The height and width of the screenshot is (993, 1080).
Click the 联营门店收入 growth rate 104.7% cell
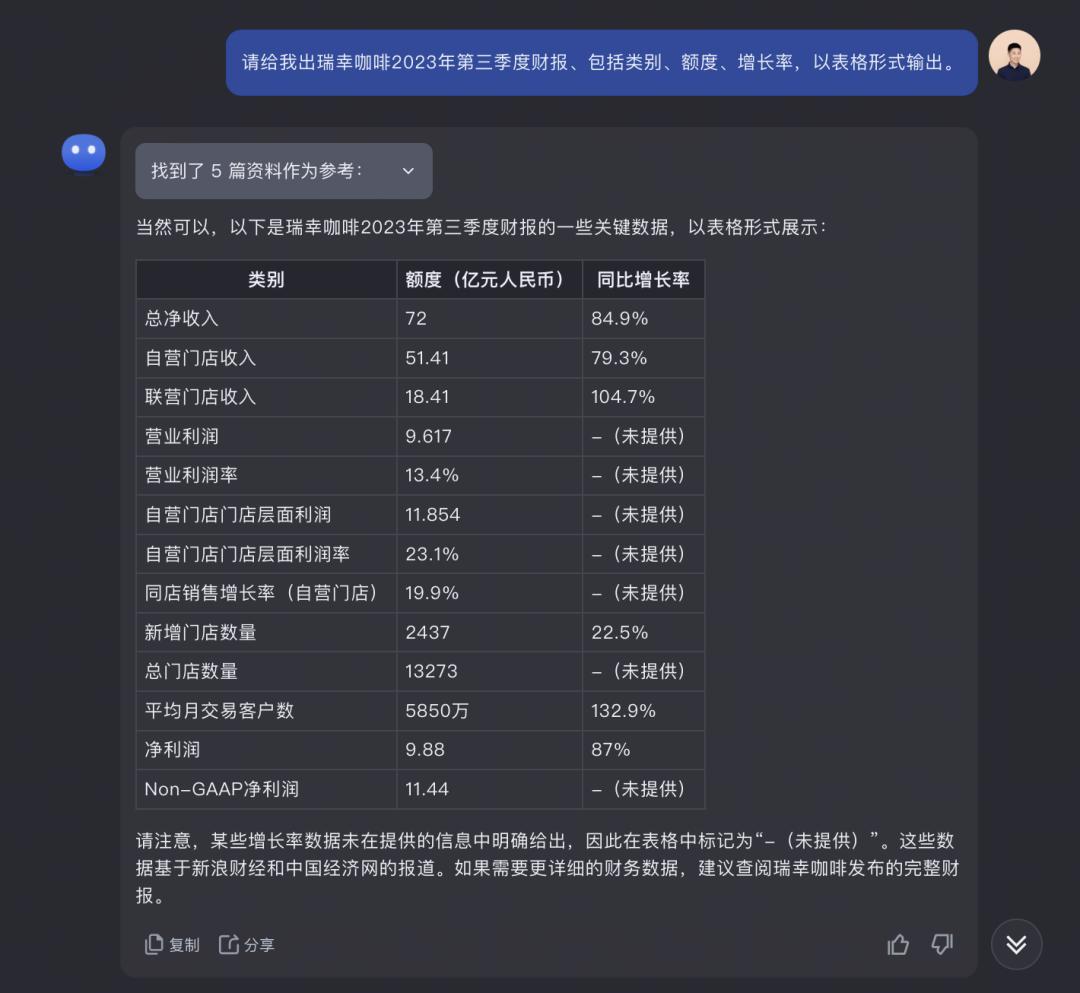pyautogui.click(x=643, y=397)
